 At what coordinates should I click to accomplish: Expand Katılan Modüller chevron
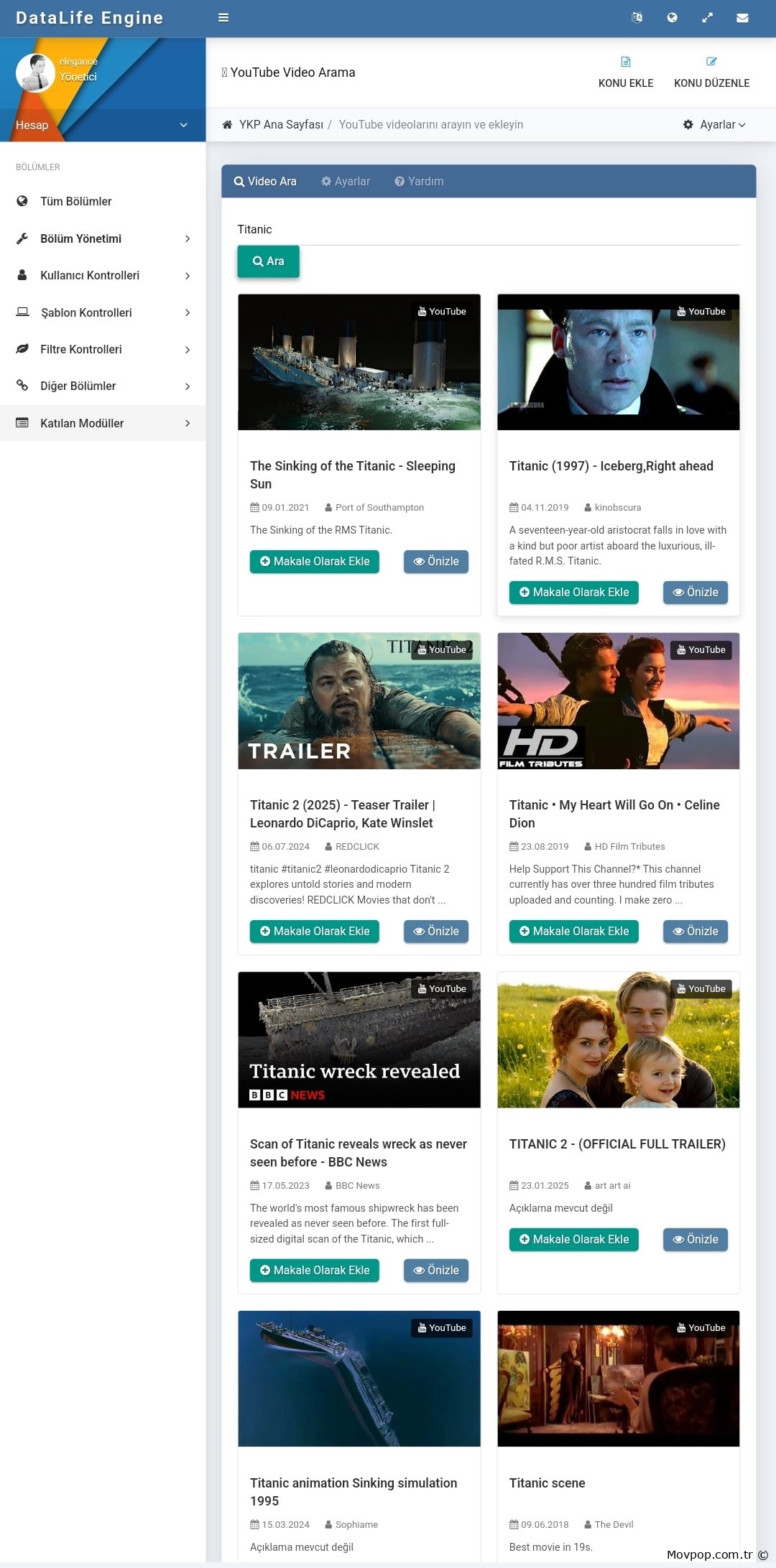(188, 423)
